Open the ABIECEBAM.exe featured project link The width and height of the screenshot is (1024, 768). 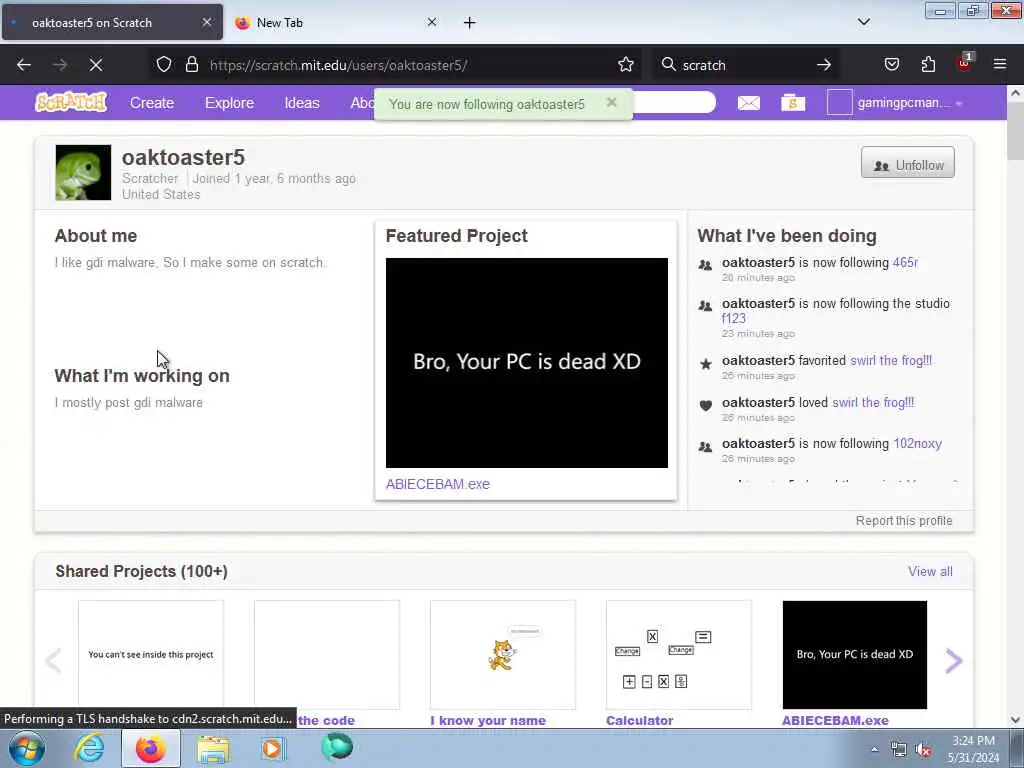click(438, 484)
